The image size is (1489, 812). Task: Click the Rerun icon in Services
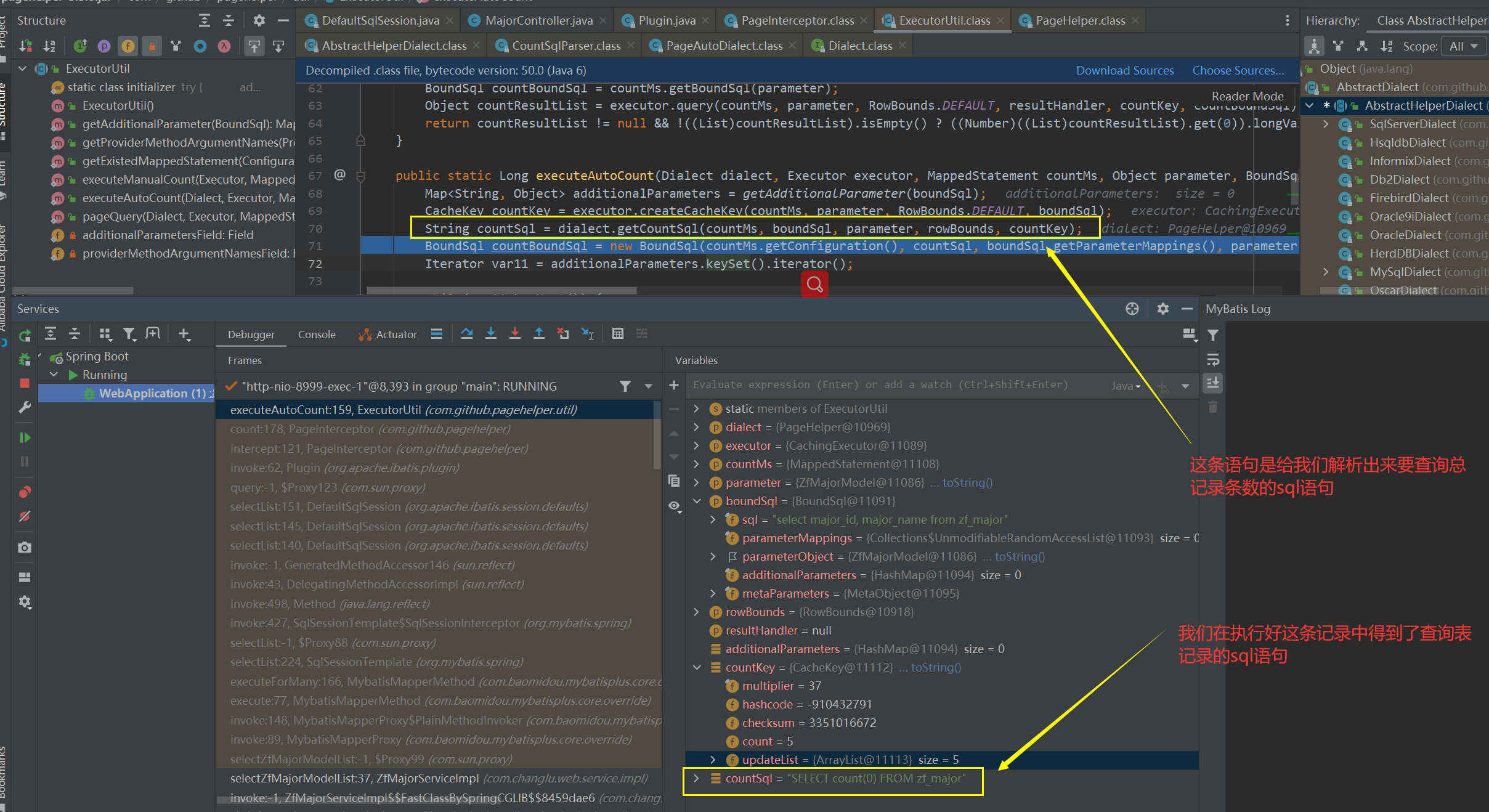[x=25, y=336]
